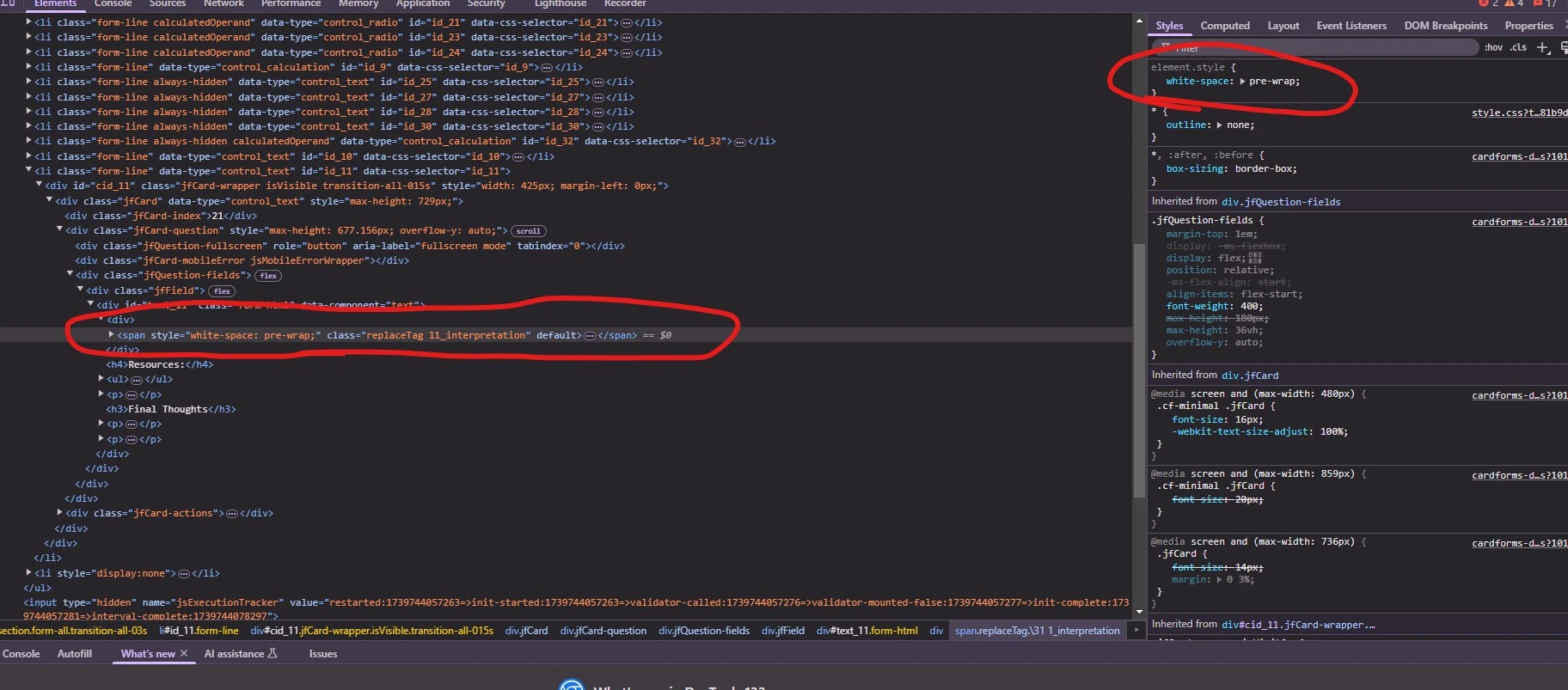The width and height of the screenshot is (1568, 690).
Task: Click the flask icon beside AI assistance
Action: pos(273,654)
